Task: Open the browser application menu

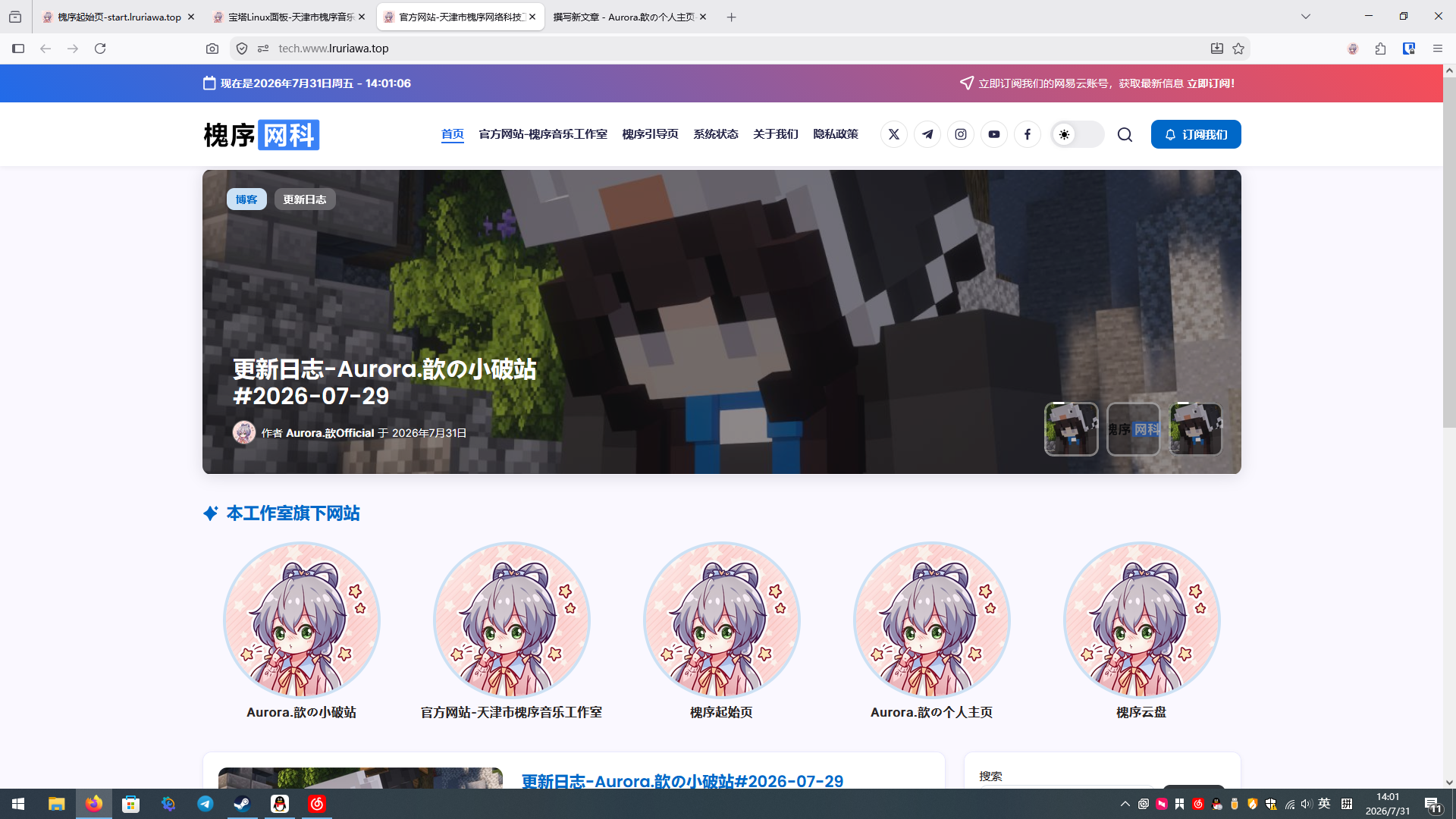Action: coord(1438,49)
